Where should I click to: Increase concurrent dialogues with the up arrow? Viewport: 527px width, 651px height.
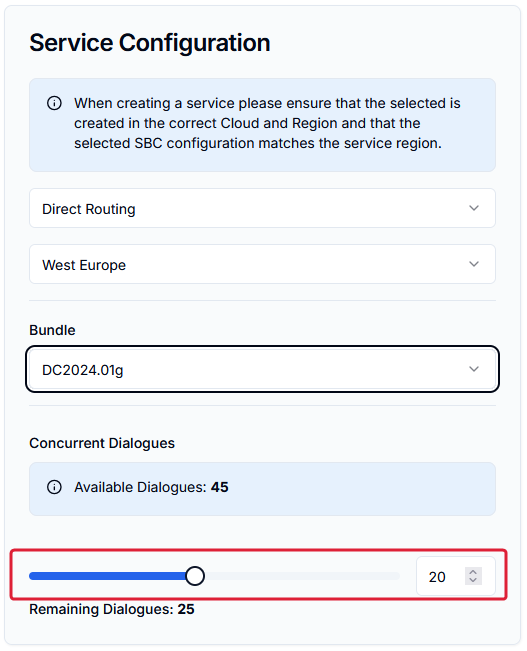(473, 572)
